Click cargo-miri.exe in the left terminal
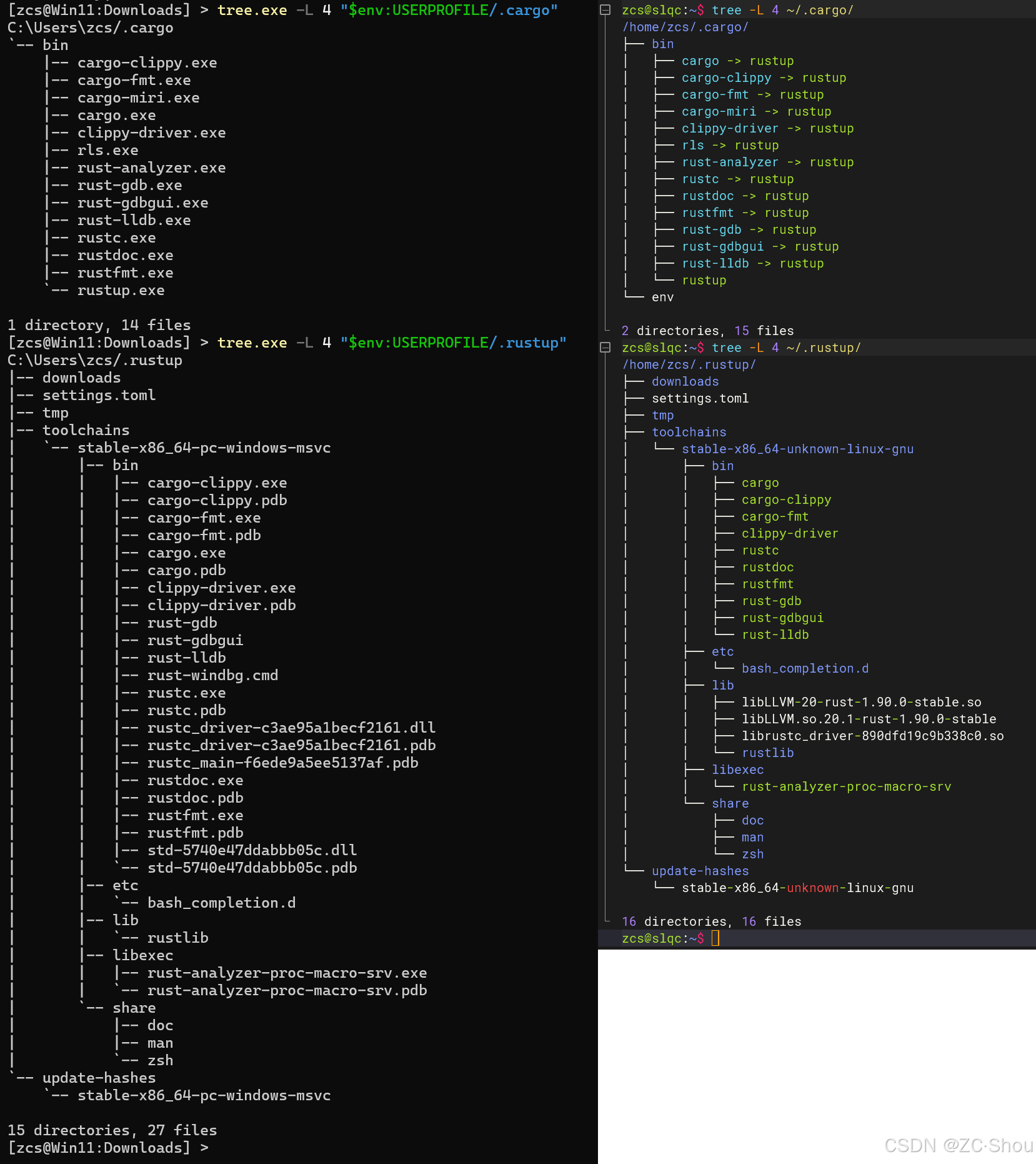This screenshot has width=1036, height=1164. (x=138, y=98)
